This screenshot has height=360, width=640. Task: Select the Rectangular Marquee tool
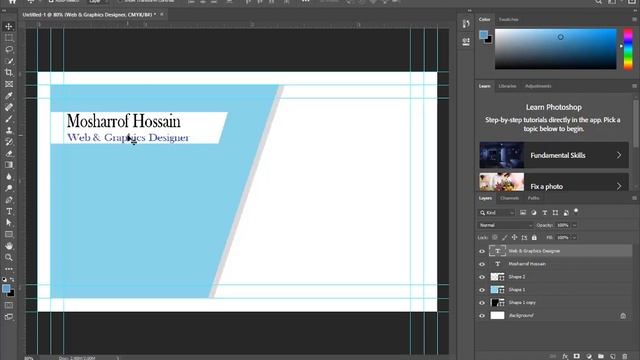click(x=9, y=38)
